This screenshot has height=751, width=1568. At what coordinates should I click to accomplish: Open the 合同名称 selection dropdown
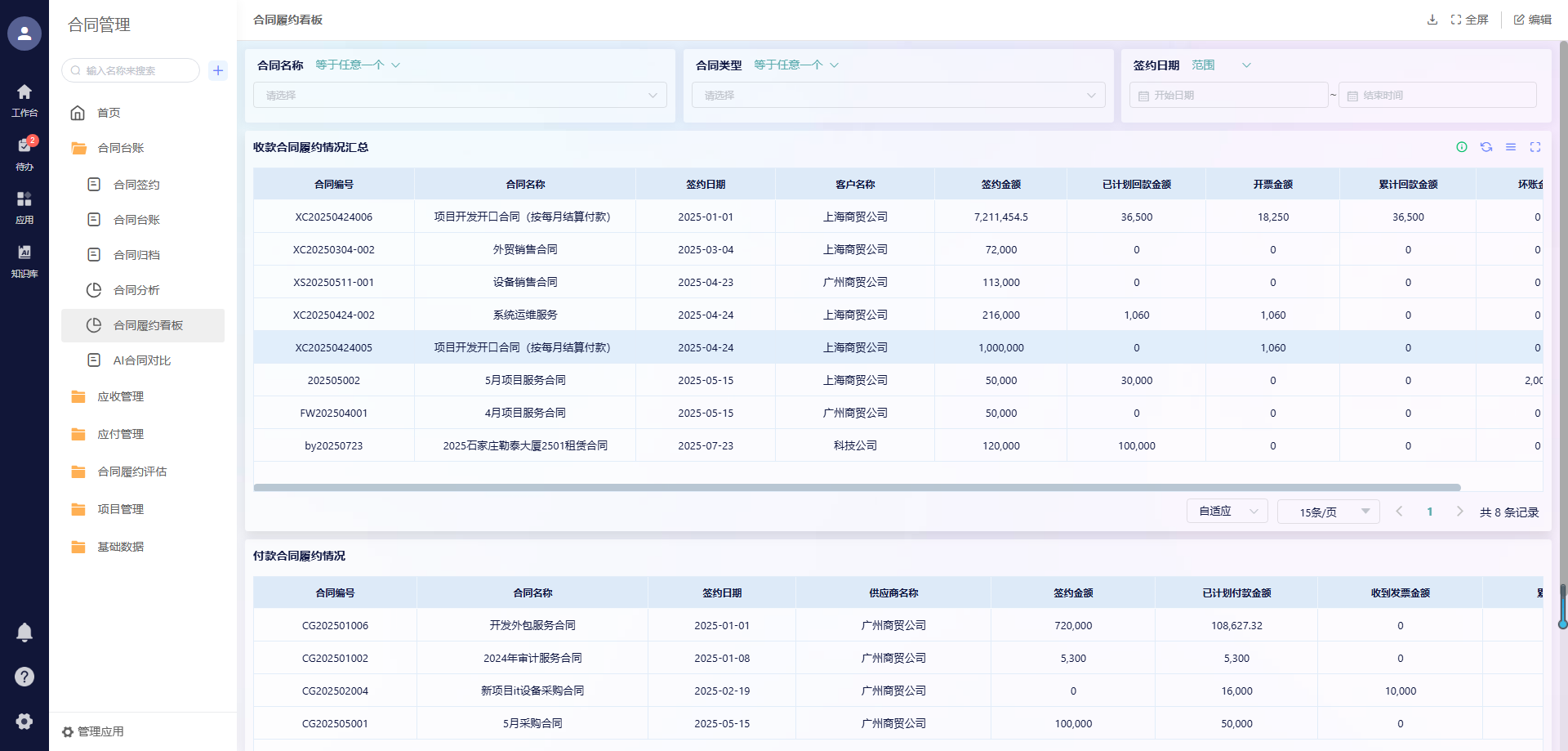coord(460,96)
